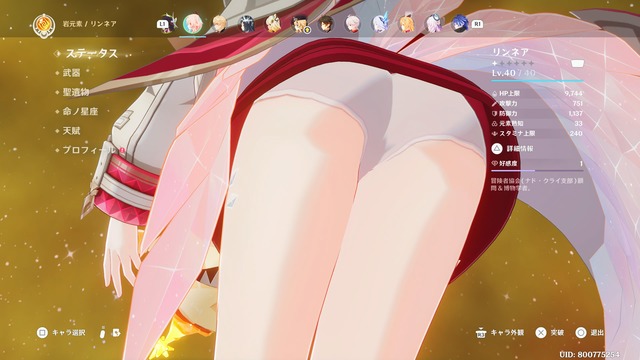Viewport: 640px width, 360px height.
Task: Open the 武器 menu tab
Action: coord(71,73)
